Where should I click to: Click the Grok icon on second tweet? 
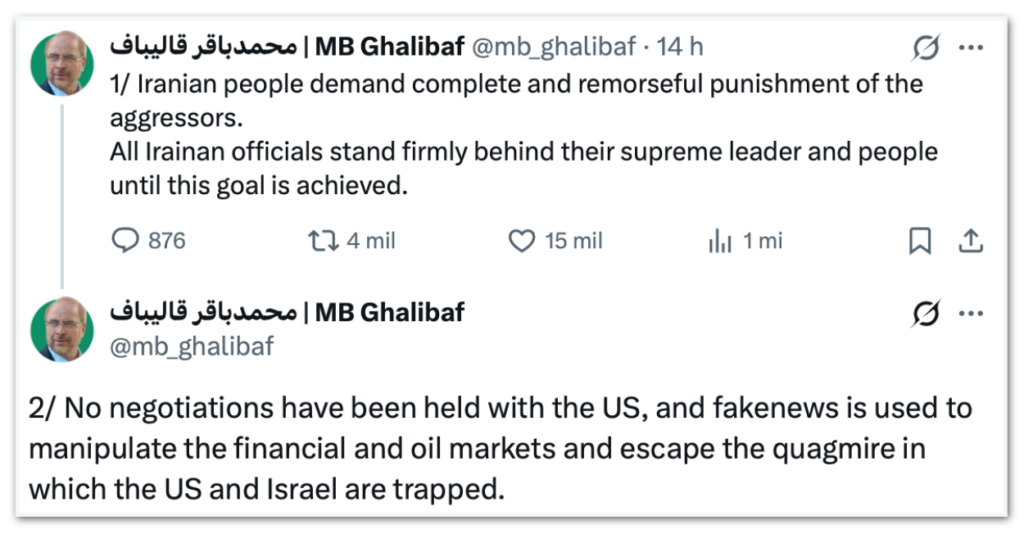pyautogui.click(x=926, y=313)
